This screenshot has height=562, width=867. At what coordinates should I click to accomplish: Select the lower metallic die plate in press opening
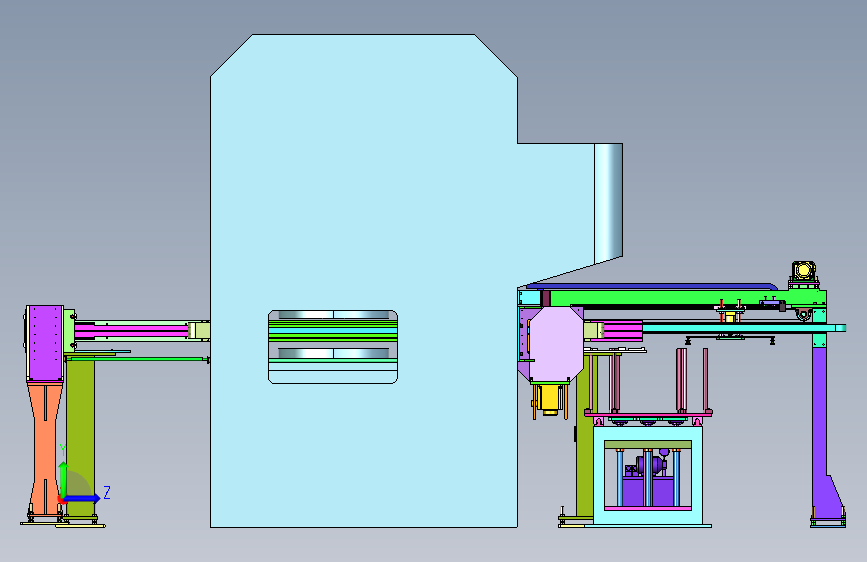coord(333,353)
